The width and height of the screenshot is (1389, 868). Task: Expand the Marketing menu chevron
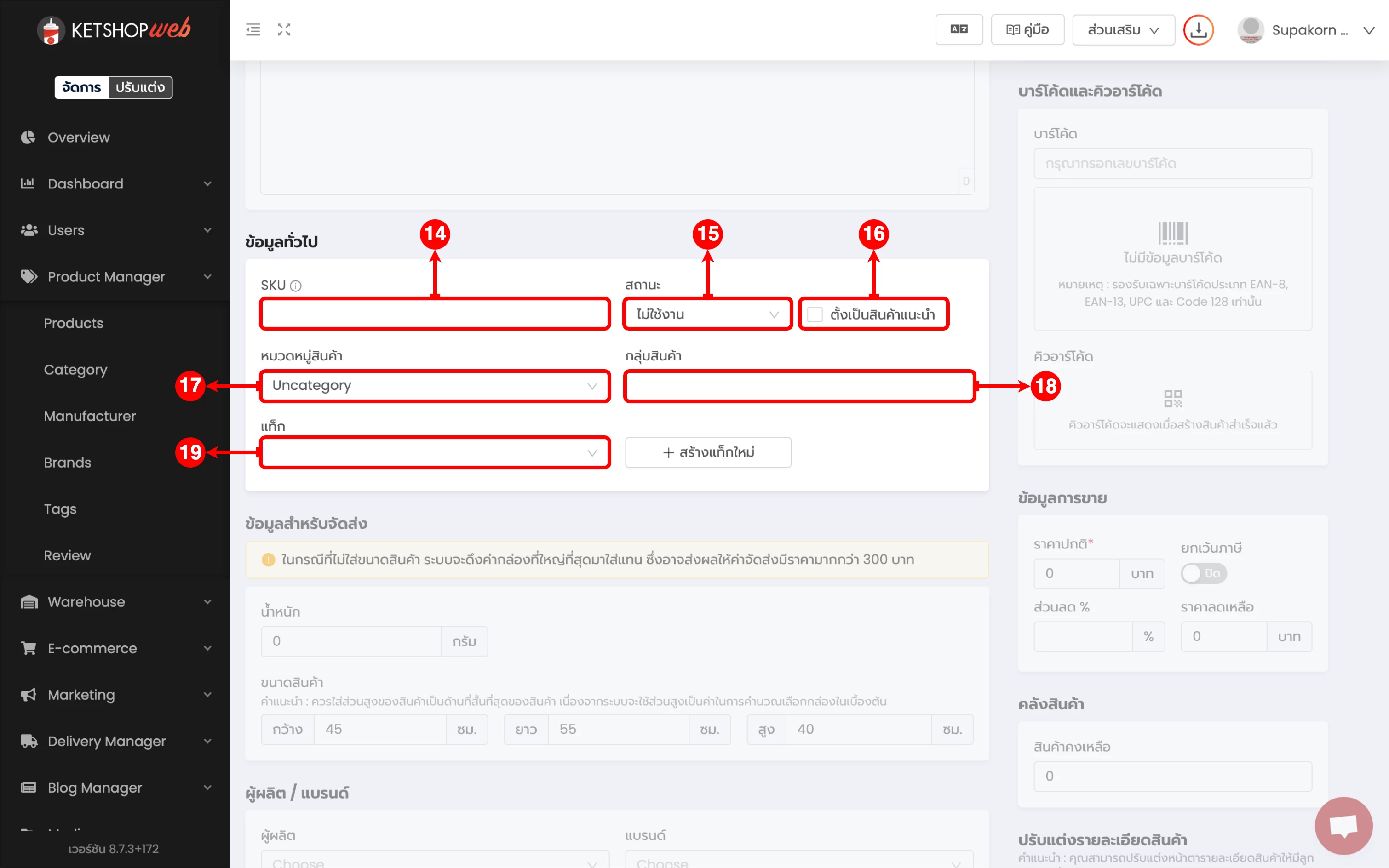(x=207, y=695)
